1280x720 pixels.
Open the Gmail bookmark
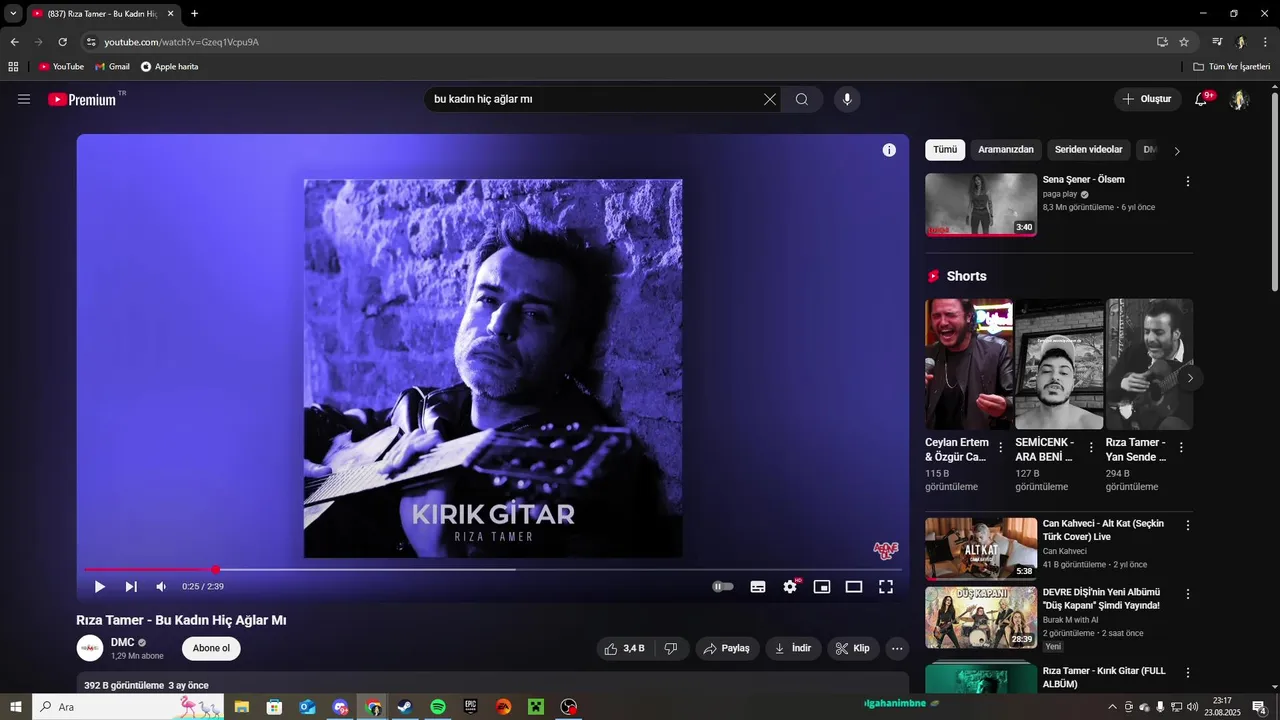(112, 67)
